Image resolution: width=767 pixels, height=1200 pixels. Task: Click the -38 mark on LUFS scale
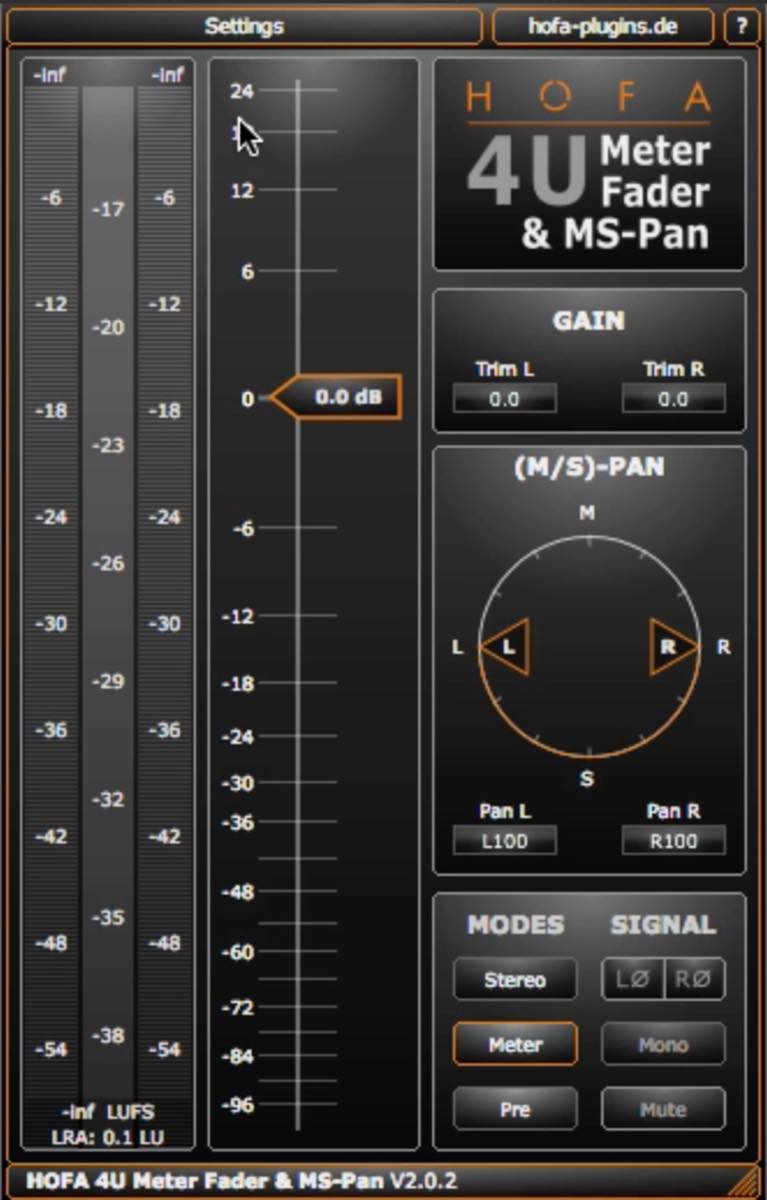[108, 1036]
